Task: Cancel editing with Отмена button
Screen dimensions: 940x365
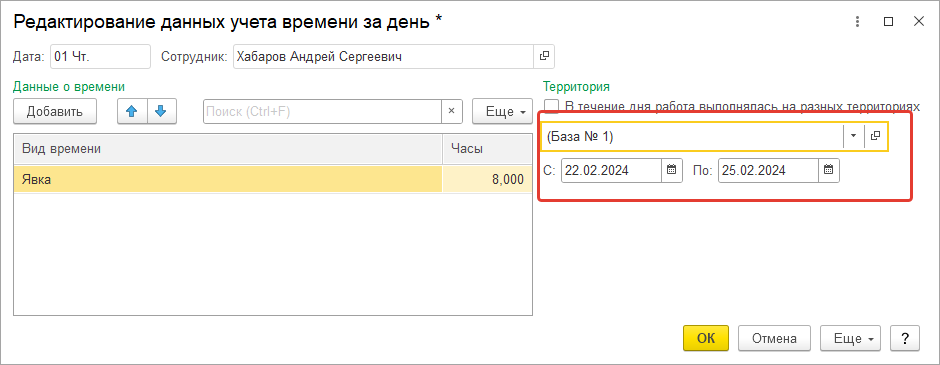Action: coord(774,338)
